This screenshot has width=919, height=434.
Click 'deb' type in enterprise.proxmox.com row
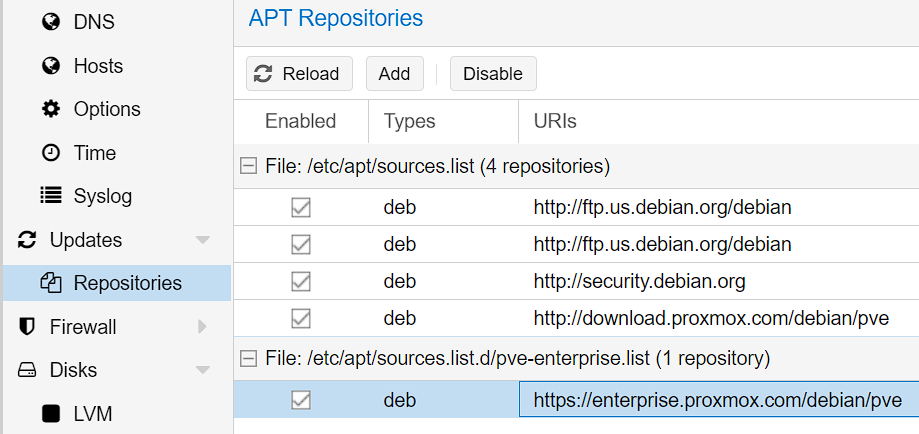[400, 400]
